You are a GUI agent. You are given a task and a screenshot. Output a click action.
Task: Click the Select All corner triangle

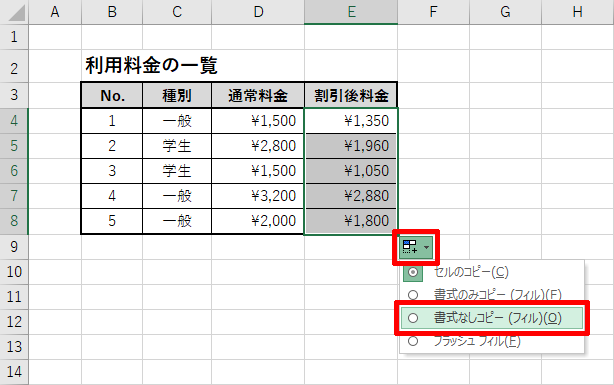14,12
